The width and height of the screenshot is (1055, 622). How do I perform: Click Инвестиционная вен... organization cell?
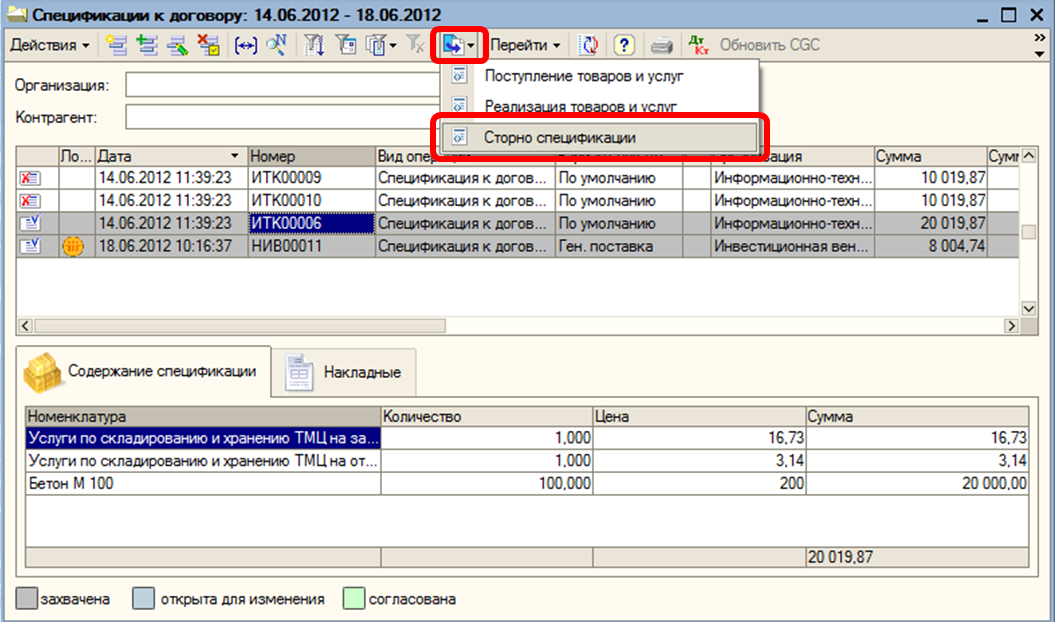click(x=793, y=246)
